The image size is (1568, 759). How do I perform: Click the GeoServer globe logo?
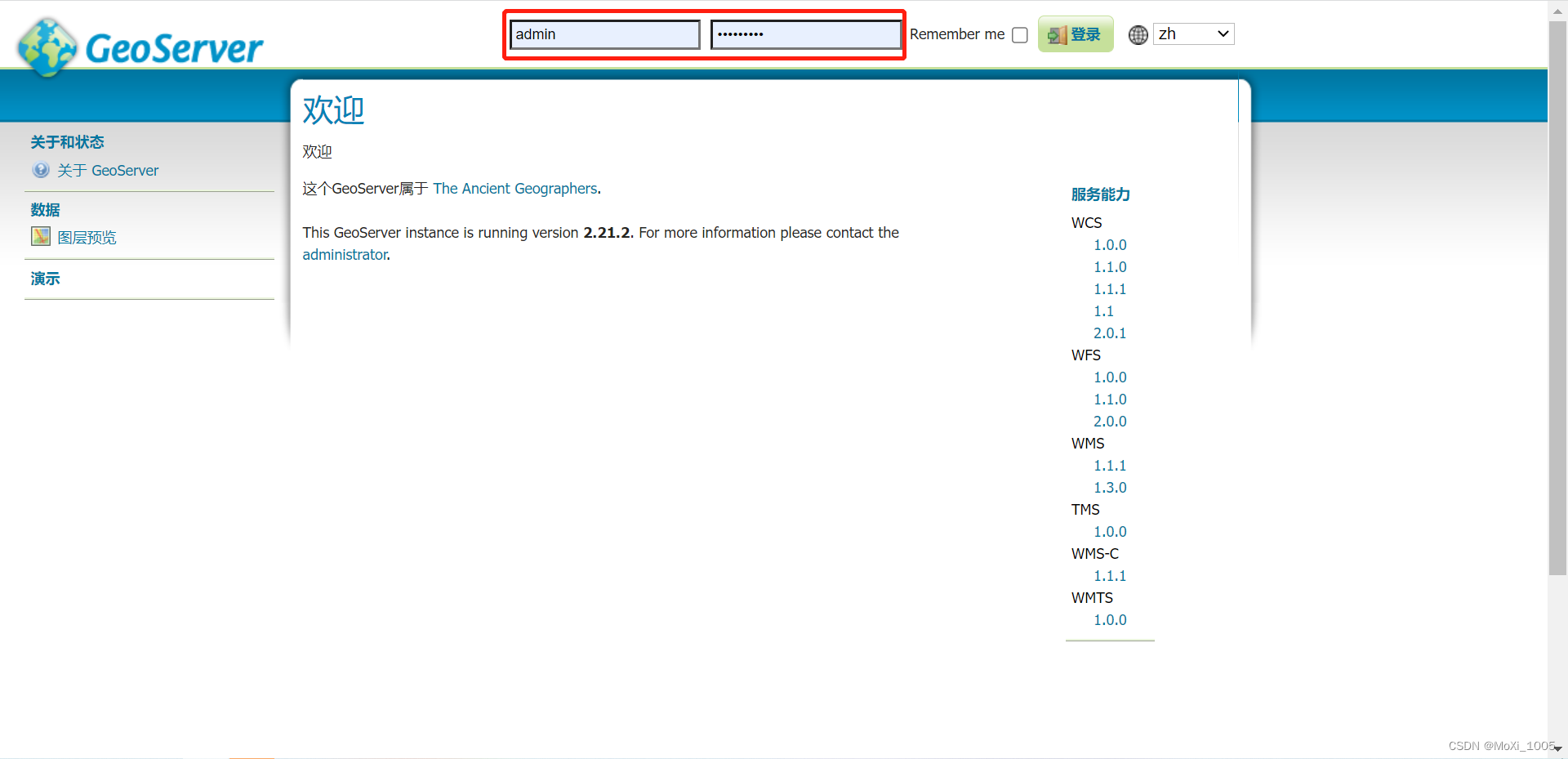(x=47, y=47)
